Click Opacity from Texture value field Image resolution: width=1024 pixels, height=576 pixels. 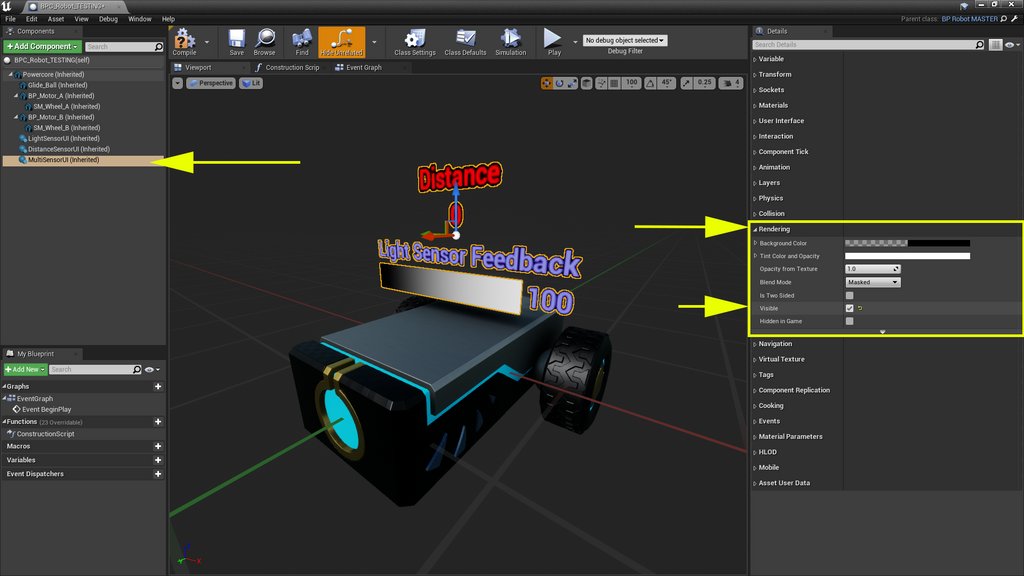point(873,269)
